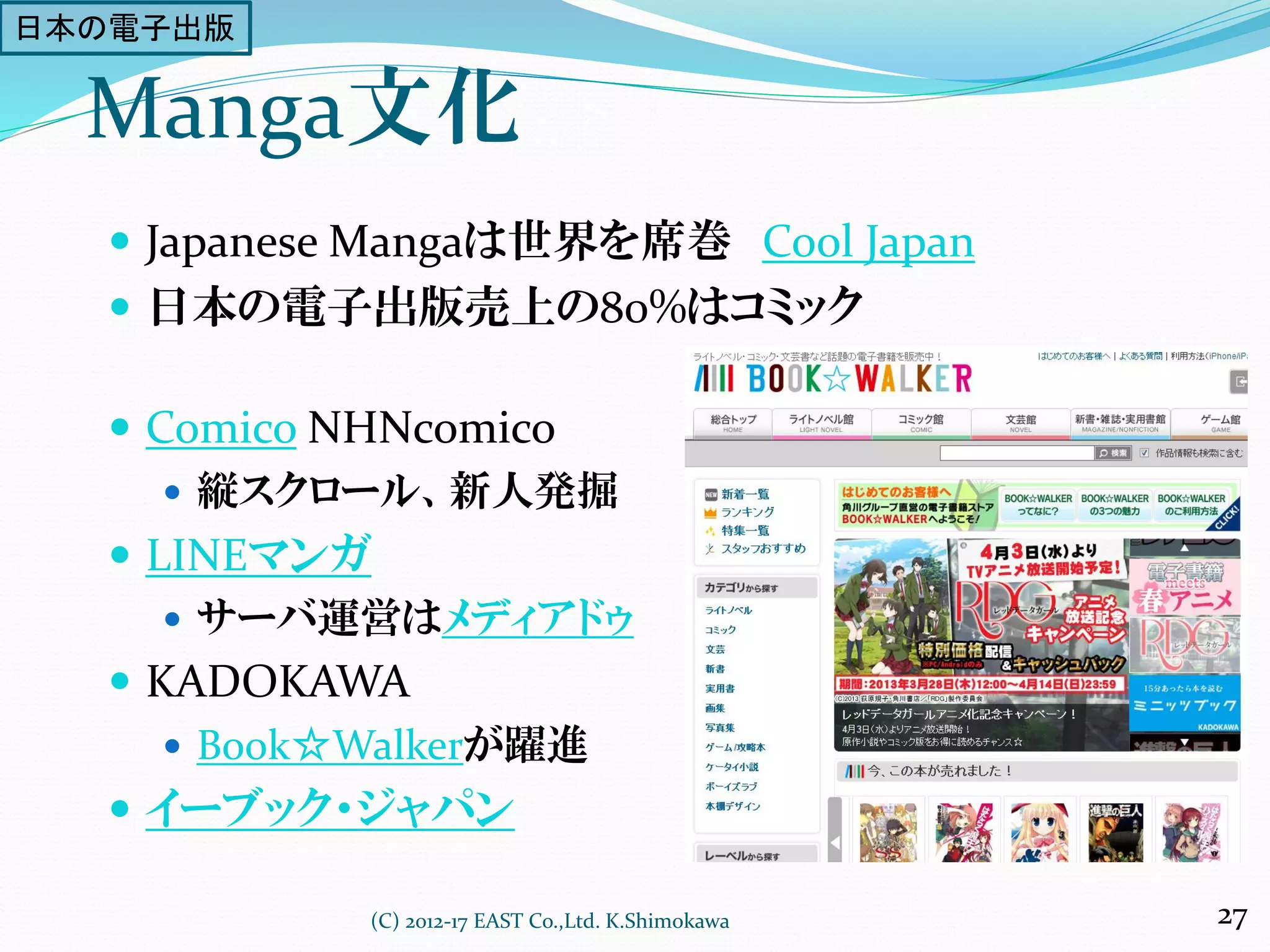The width and height of the screenshot is (1270, 952).
Task: Open the 電子書籍 meets 春アニメ side banner
Action: pos(1184,586)
